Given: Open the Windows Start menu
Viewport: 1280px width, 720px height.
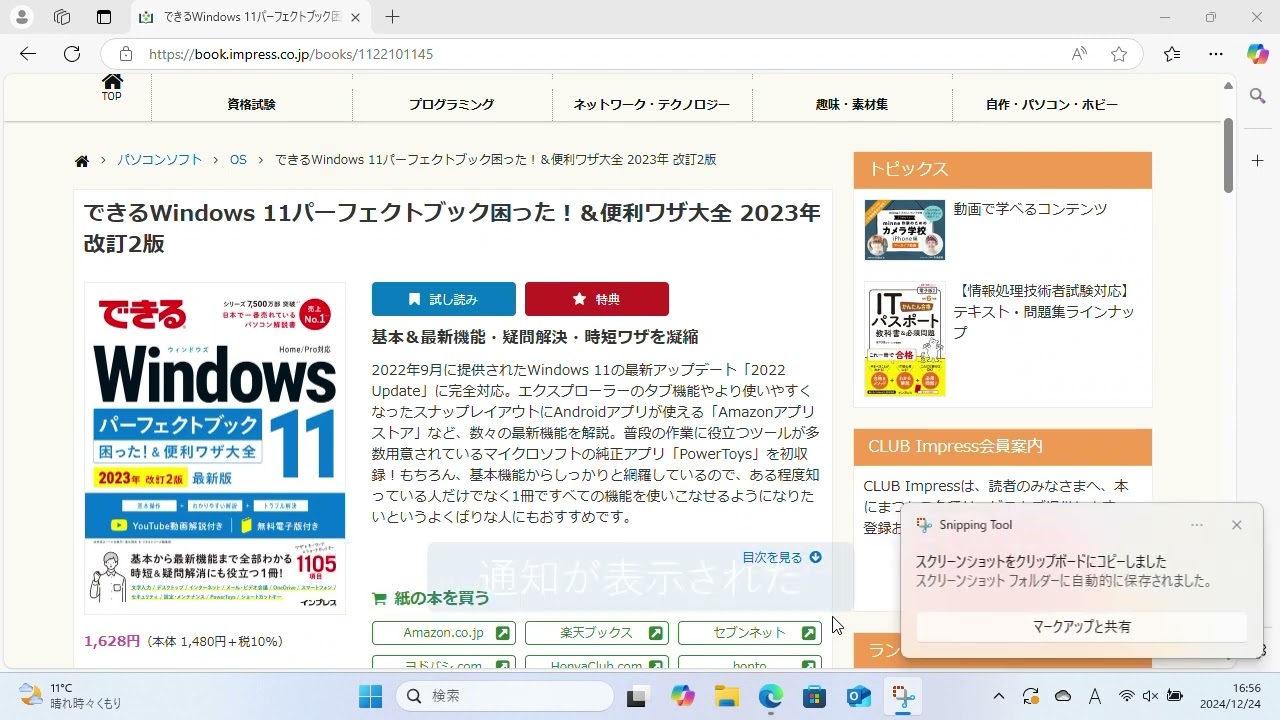Looking at the screenshot, I should pyautogui.click(x=370, y=696).
